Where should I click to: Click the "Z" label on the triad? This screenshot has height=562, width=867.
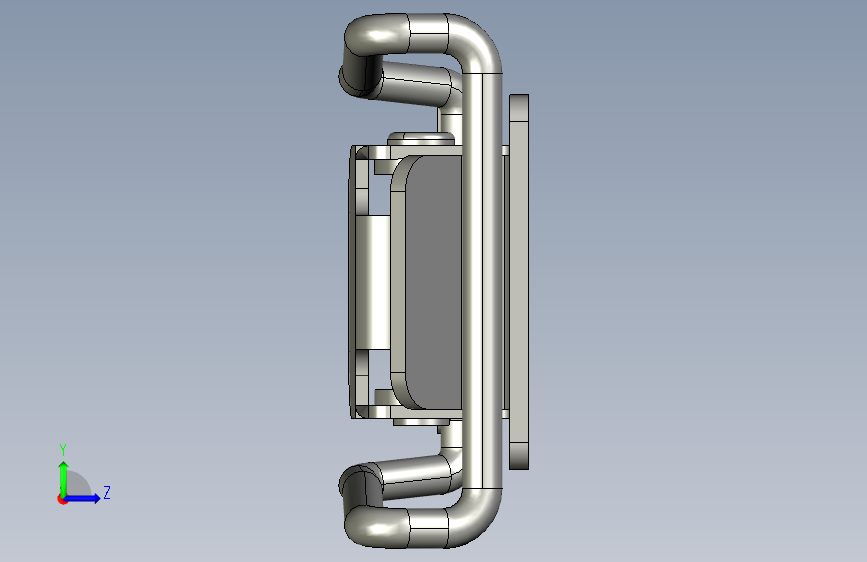pyautogui.click(x=107, y=492)
